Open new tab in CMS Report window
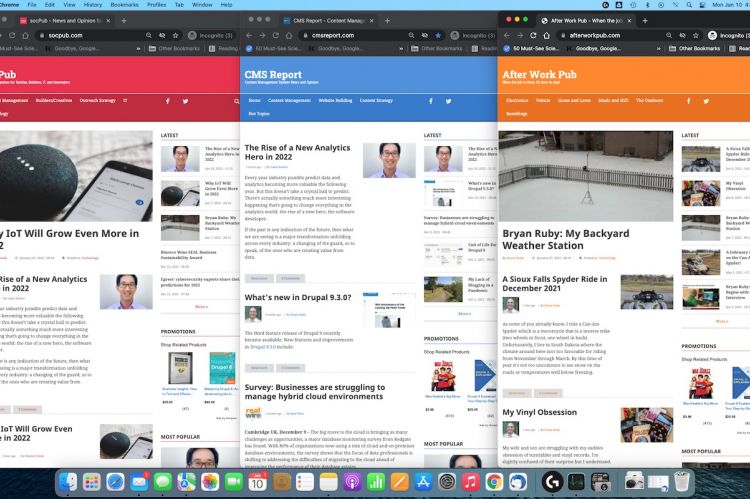This screenshot has width=750, height=499. (387, 21)
